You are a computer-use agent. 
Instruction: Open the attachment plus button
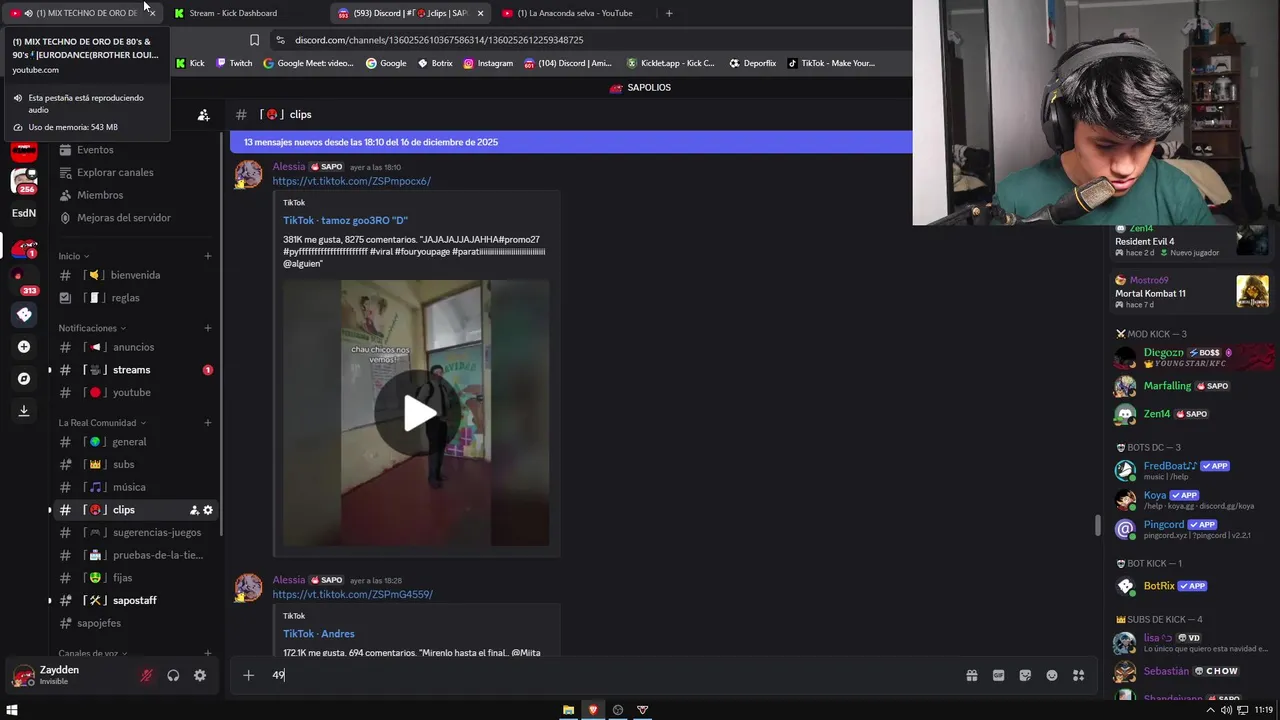tap(248, 675)
